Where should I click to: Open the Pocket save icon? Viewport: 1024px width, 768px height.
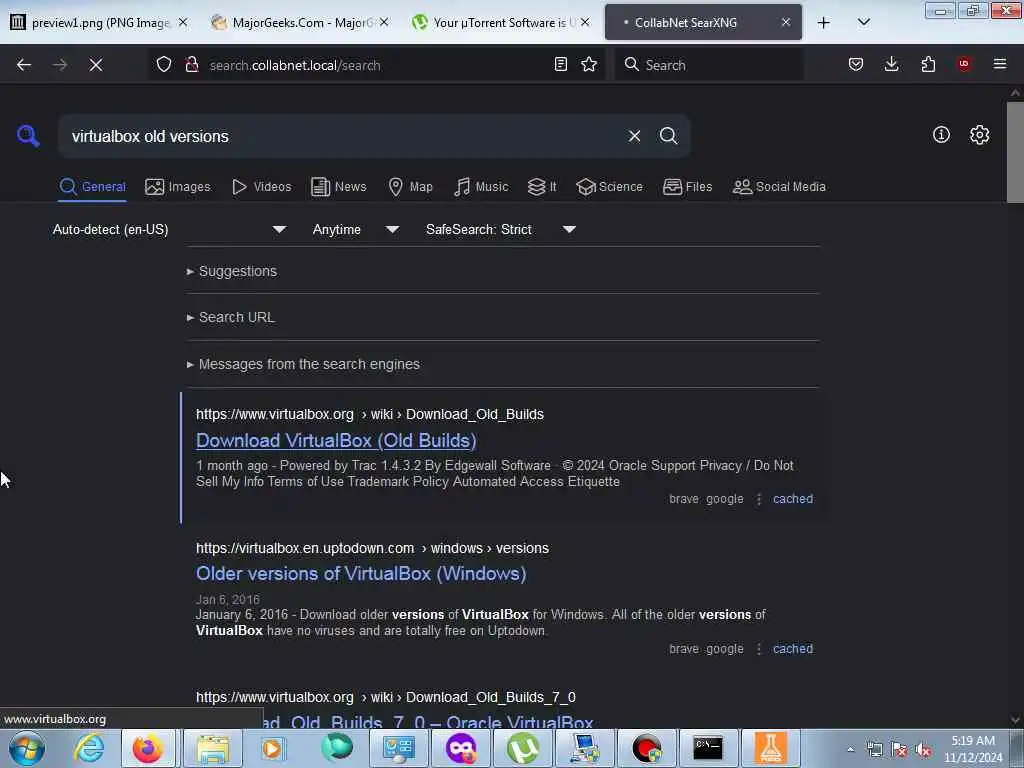click(x=856, y=64)
